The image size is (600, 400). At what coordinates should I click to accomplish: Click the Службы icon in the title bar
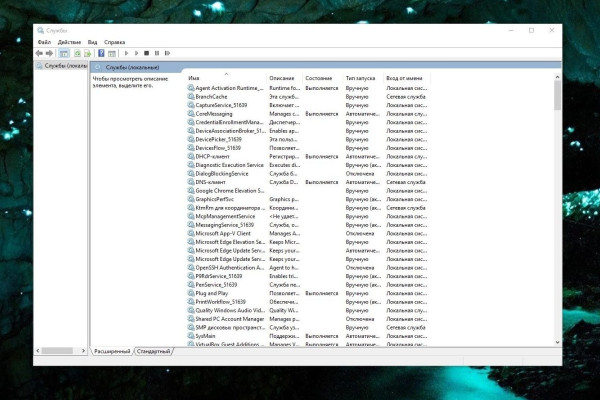[x=41, y=30]
